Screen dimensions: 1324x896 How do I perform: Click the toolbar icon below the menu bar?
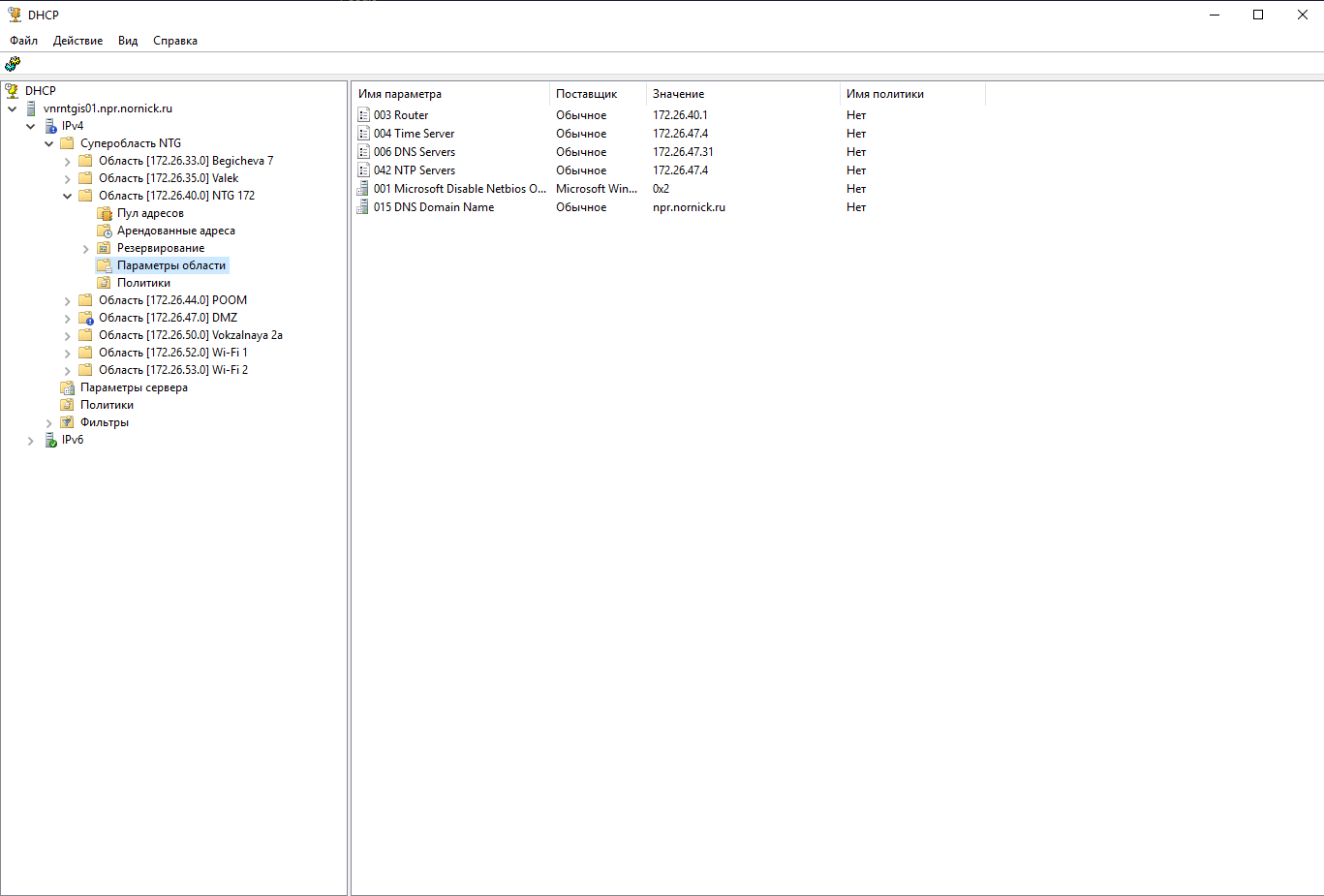coord(13,64)
